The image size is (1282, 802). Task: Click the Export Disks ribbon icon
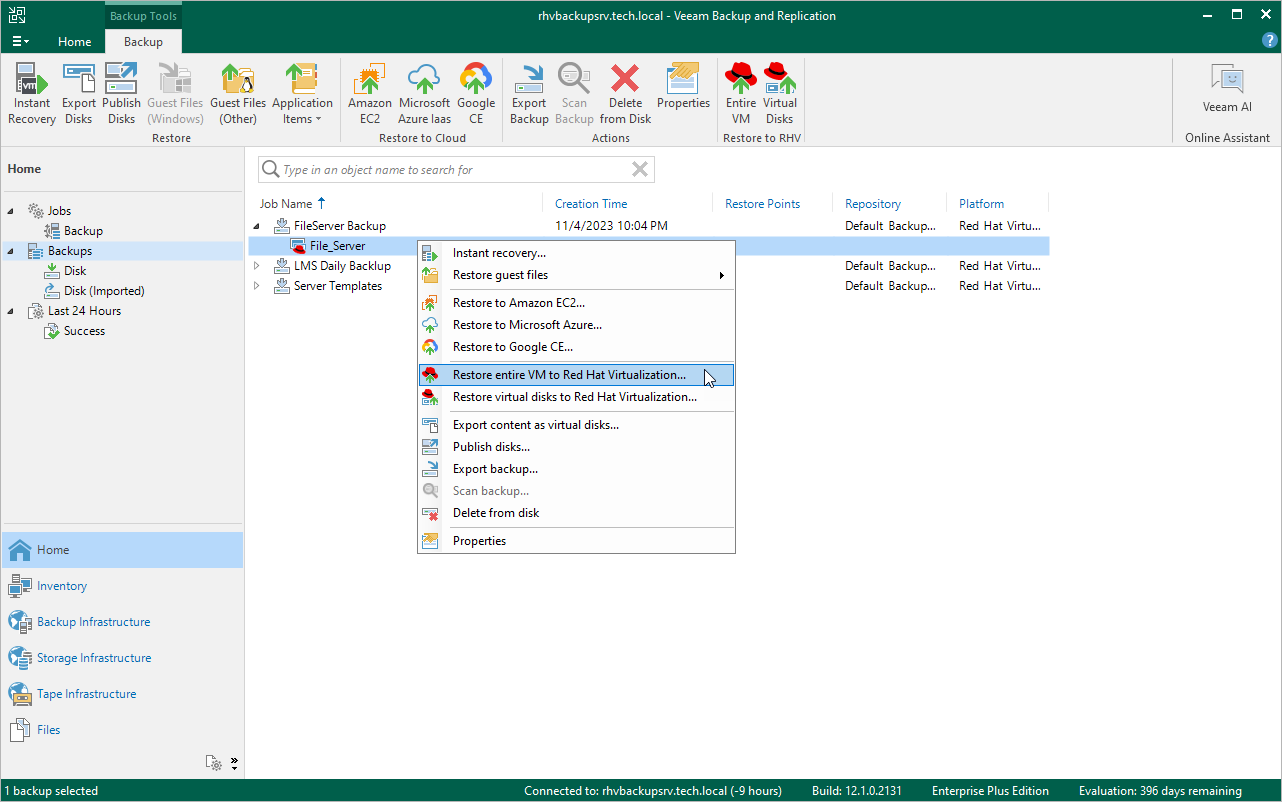click(x=79, y=93)
